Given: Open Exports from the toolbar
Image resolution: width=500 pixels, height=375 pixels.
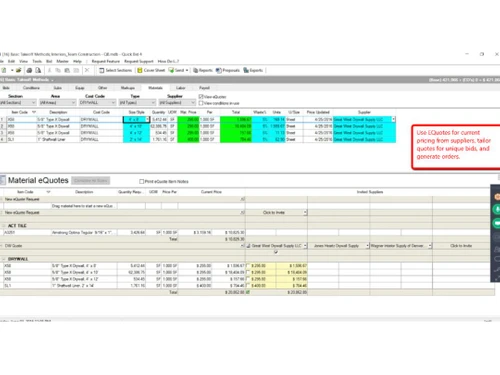Looking at the screenshot, I should pyautogui.click(x=253, y=70).
